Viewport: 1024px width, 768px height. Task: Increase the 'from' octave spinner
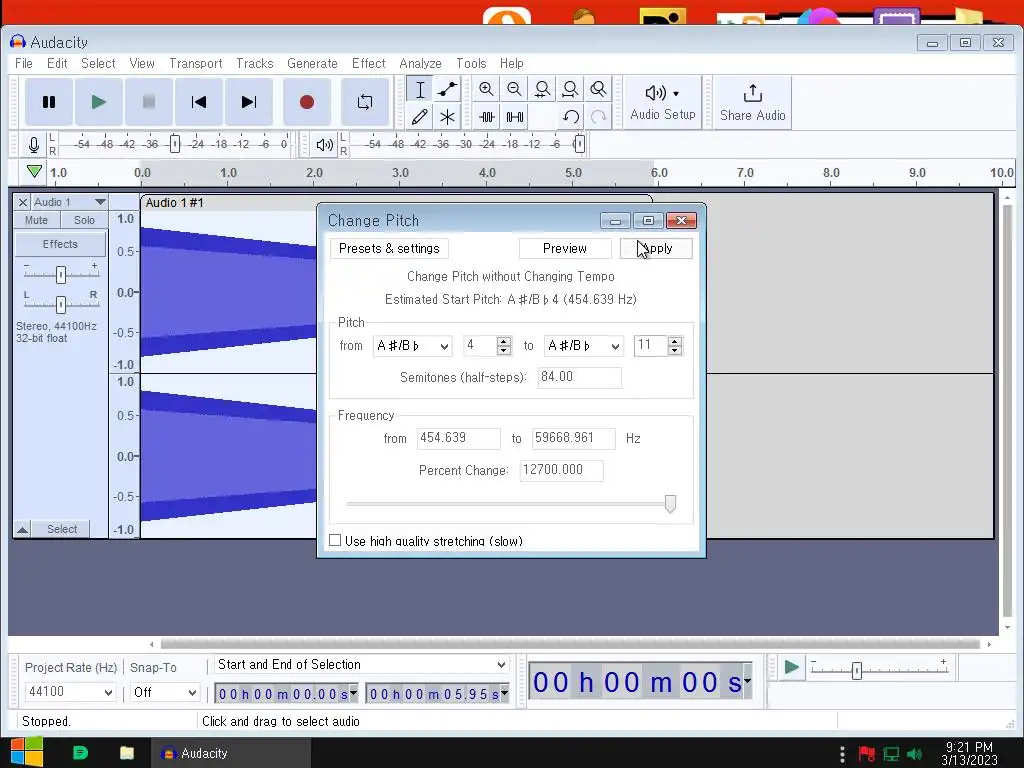pos(504,341)
